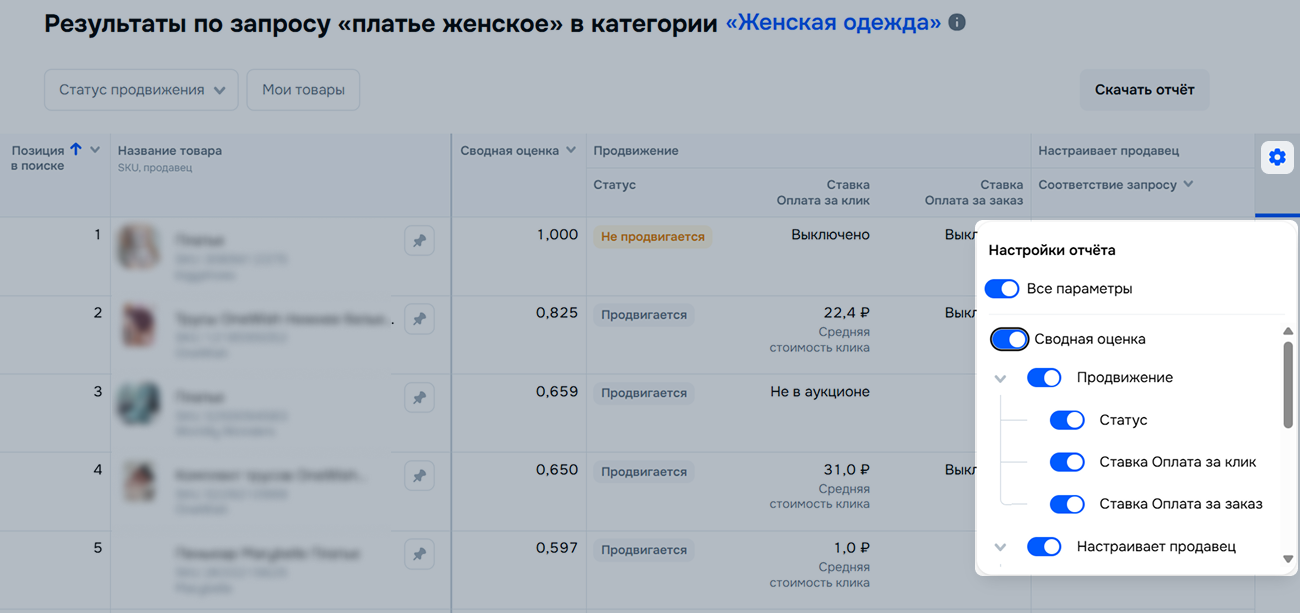1300x613 pixels.
Task: Click the settings panel scroll down arrow
Action: click(x=1288, y=559)
